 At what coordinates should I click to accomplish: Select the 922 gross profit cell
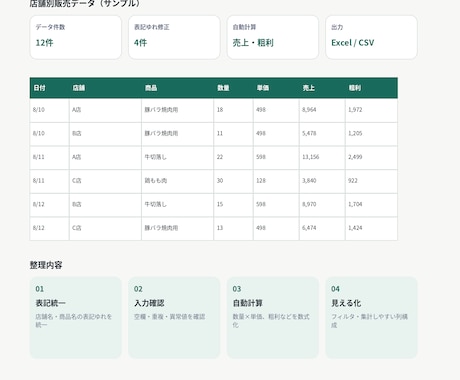[x=371, y=181]
